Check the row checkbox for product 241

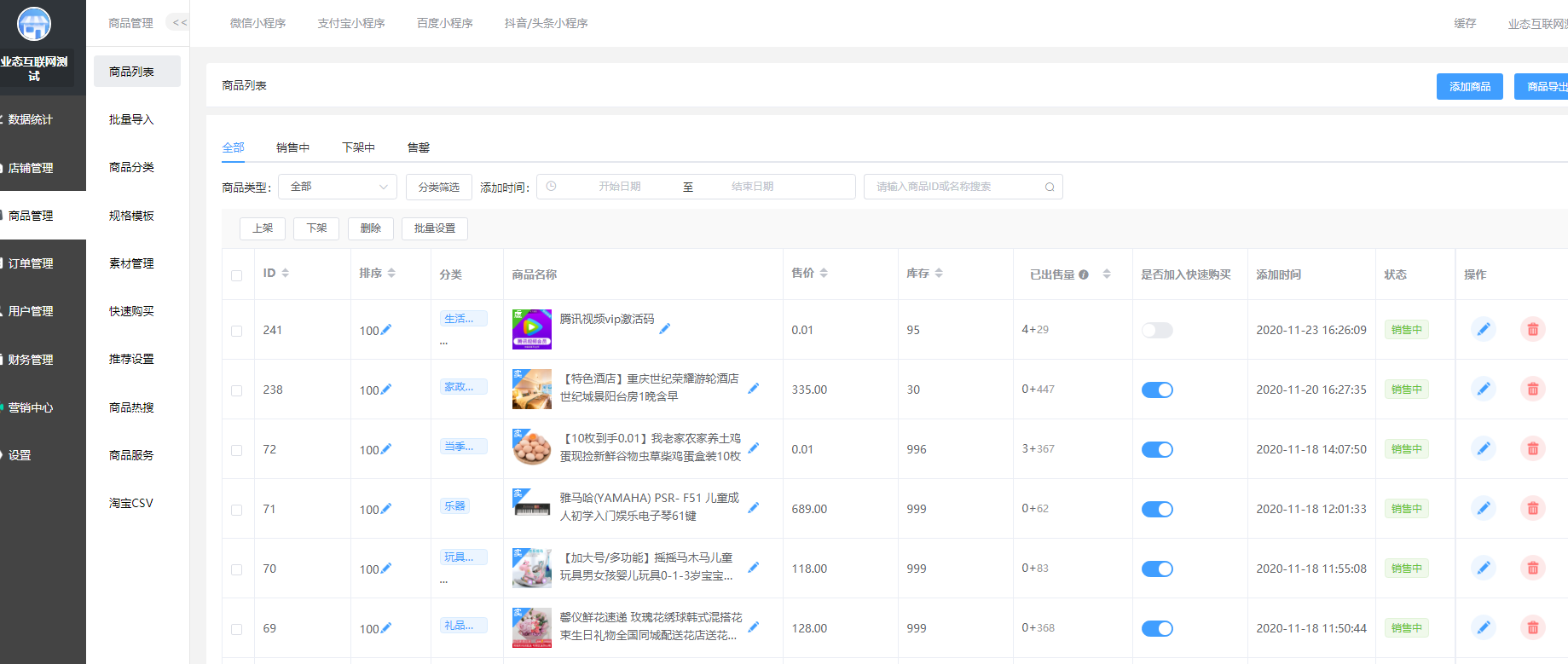pyautogui.click(x=236, y=331)
